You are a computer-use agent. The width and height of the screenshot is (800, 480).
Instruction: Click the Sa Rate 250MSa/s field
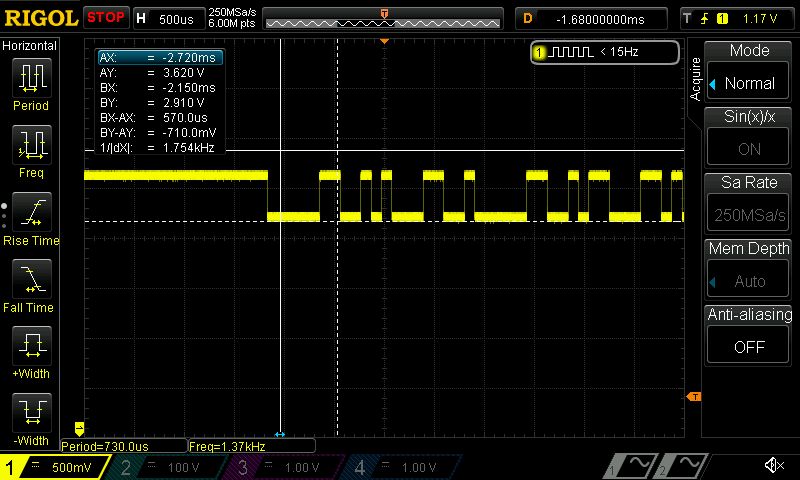(x=748, y=215)
